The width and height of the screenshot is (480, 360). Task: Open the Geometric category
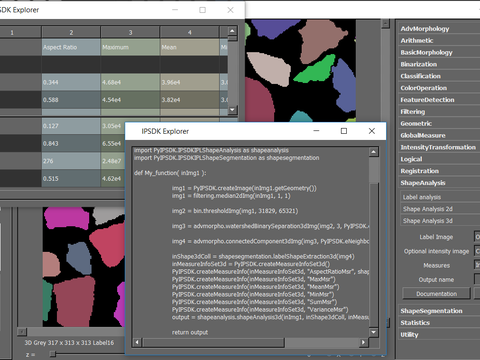click(416, 123)
